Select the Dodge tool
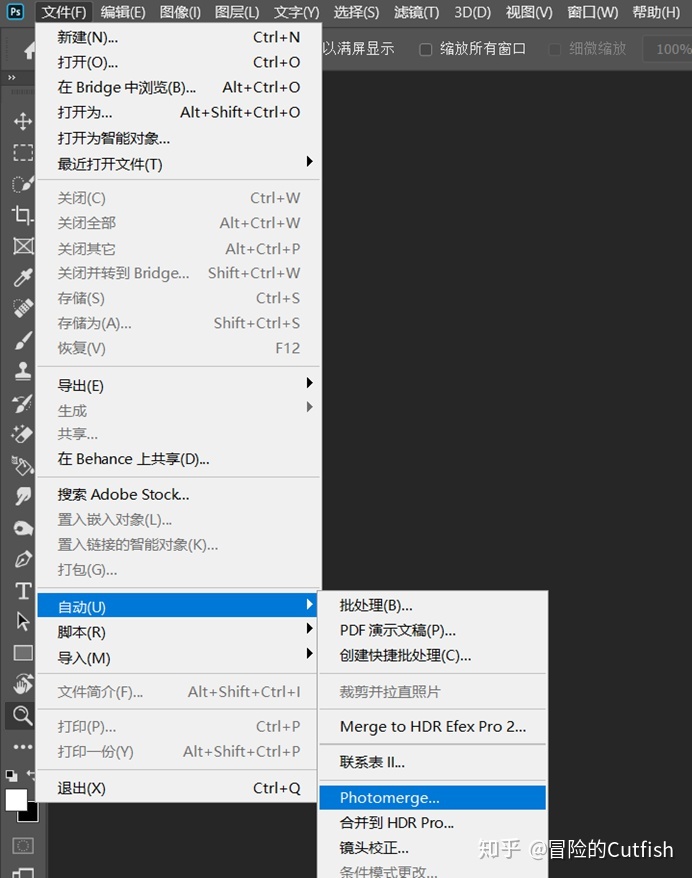This screenshot has height=878, width=692. coord(22,528)
